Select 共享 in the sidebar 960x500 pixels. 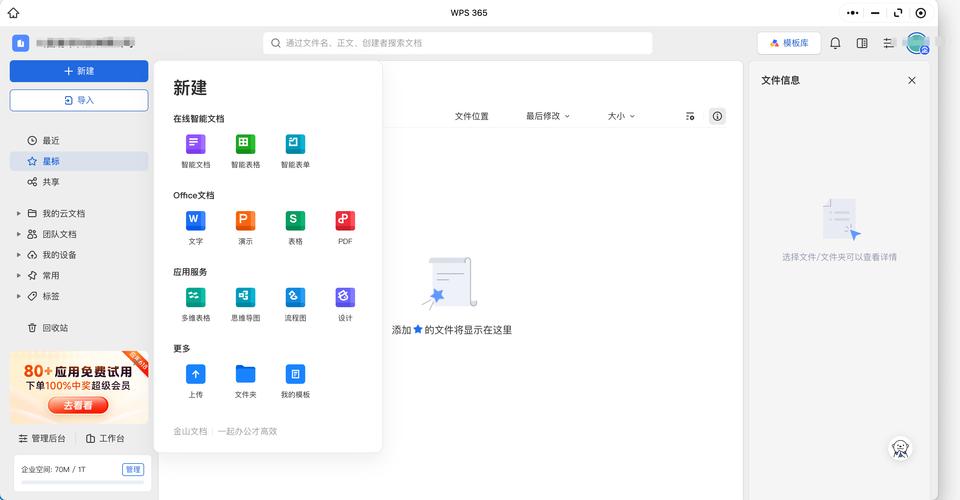pos(79,182)
